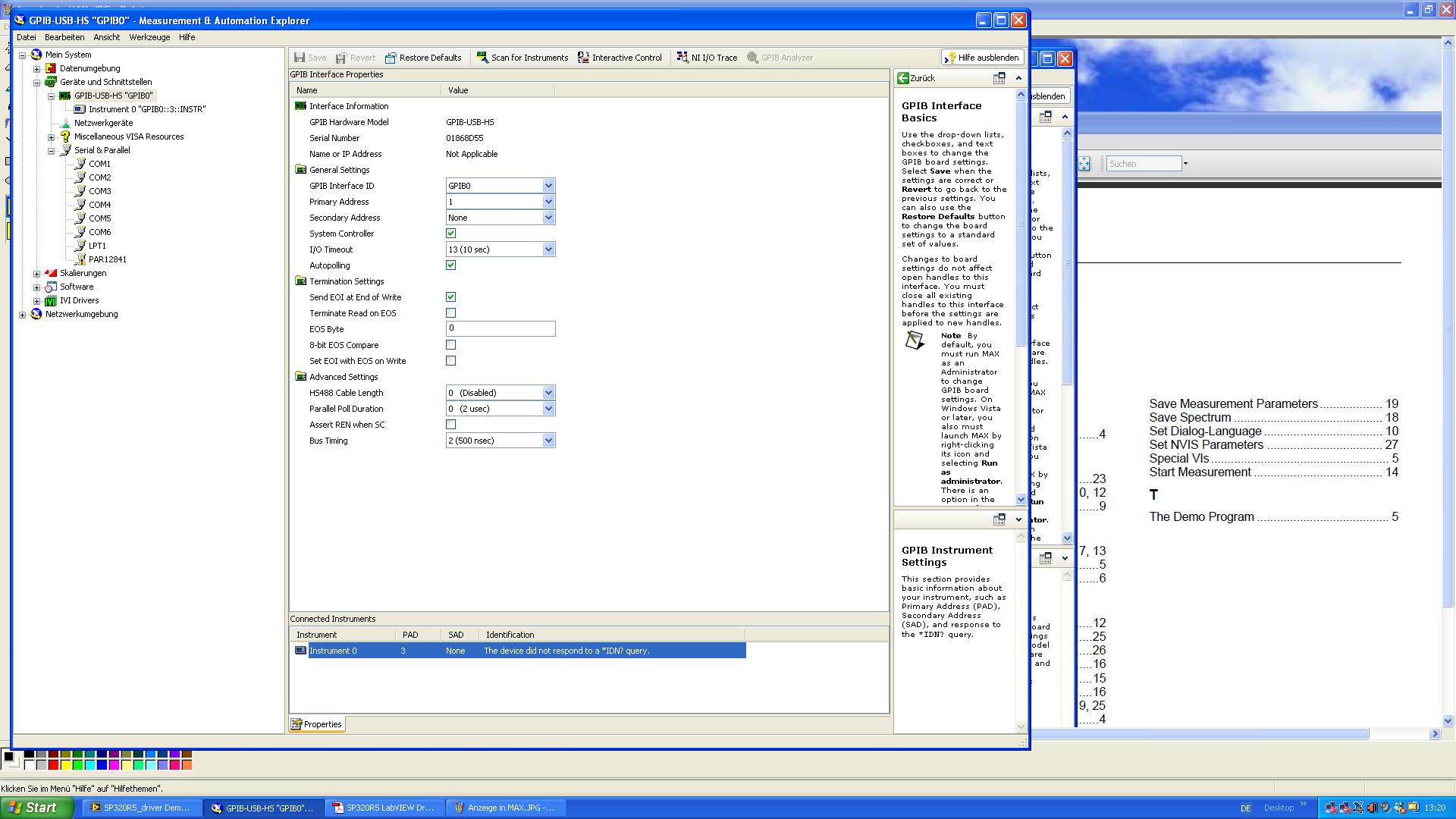The width and height of the screenshot is (1456, 819).
Task: Click the IVI Drivers tree item
Action: [79, 300]
